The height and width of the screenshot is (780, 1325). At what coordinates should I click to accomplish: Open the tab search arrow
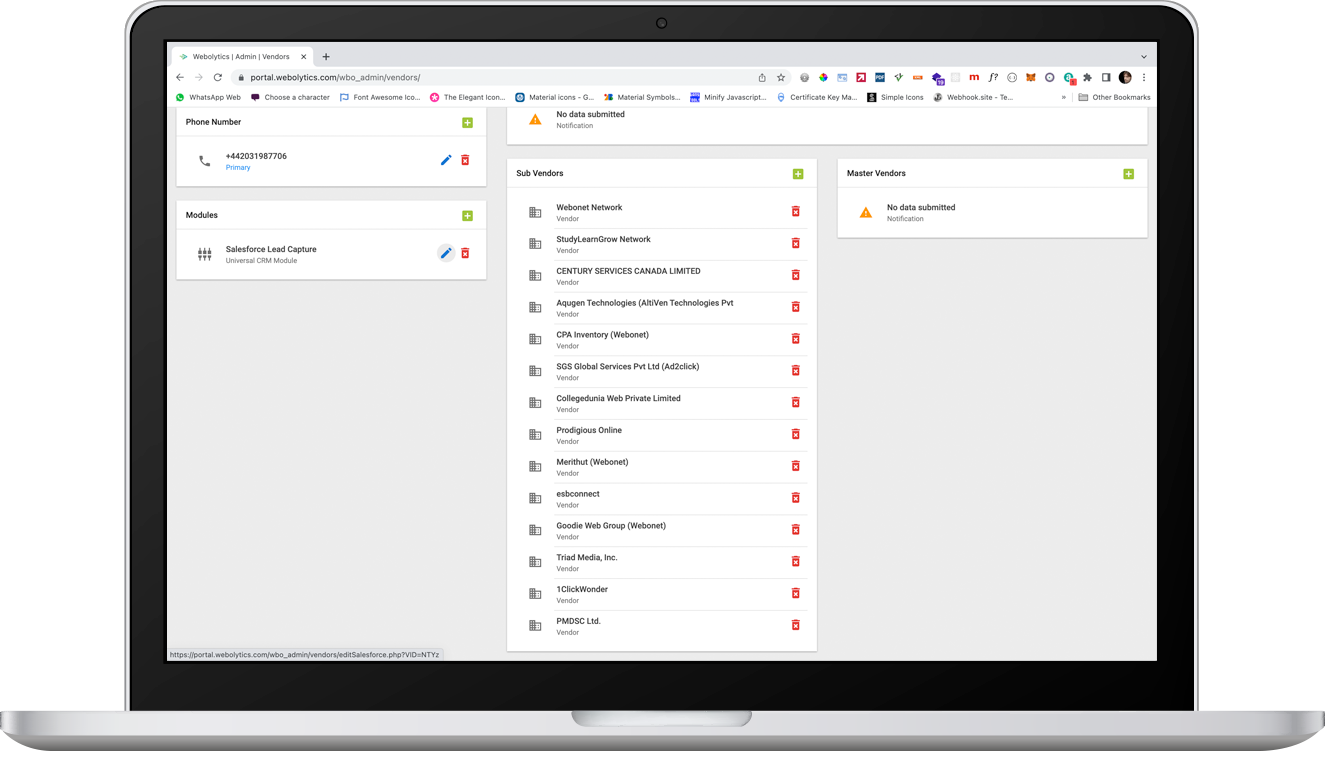click(1143, 56)
